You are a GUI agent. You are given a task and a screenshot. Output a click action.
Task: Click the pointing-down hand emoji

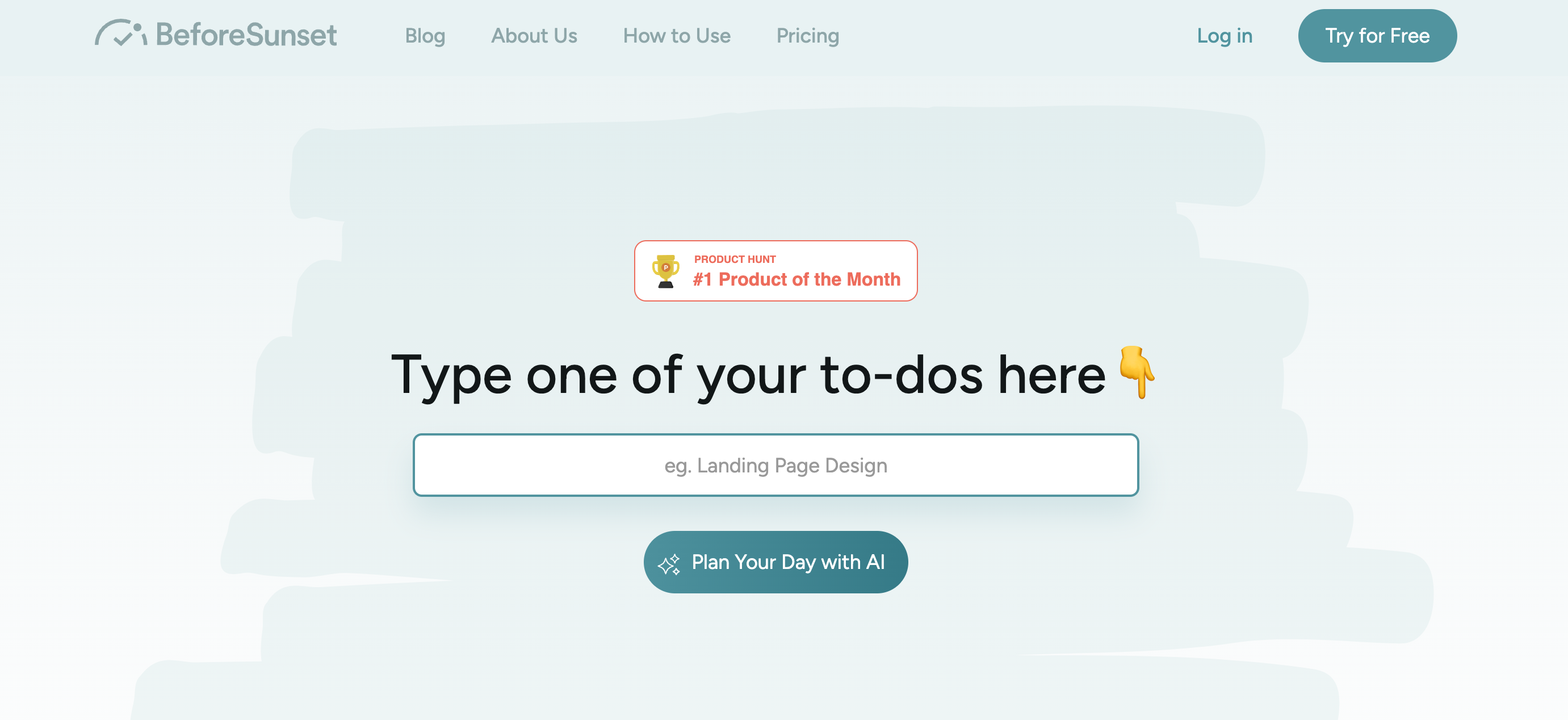(x=1137, y=372)
